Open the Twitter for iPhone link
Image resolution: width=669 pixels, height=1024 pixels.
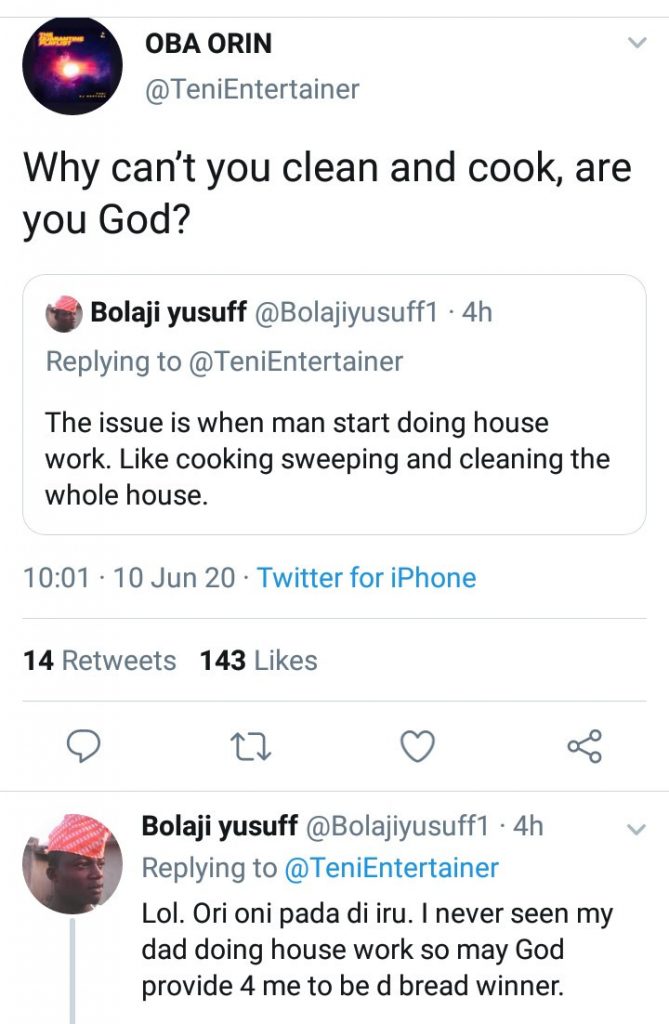point(366,578)
